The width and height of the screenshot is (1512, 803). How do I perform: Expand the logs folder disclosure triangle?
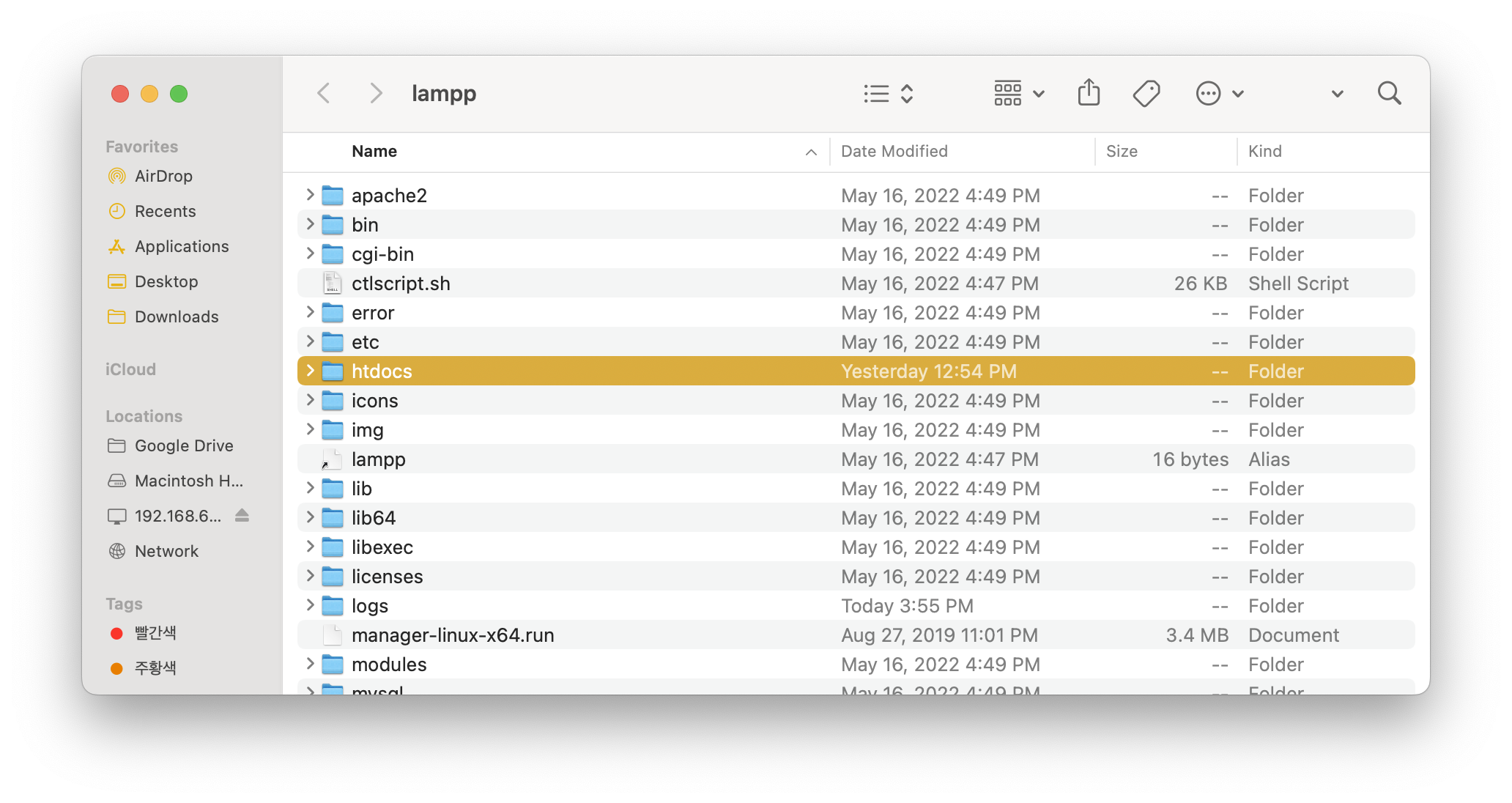coord(310,605)
